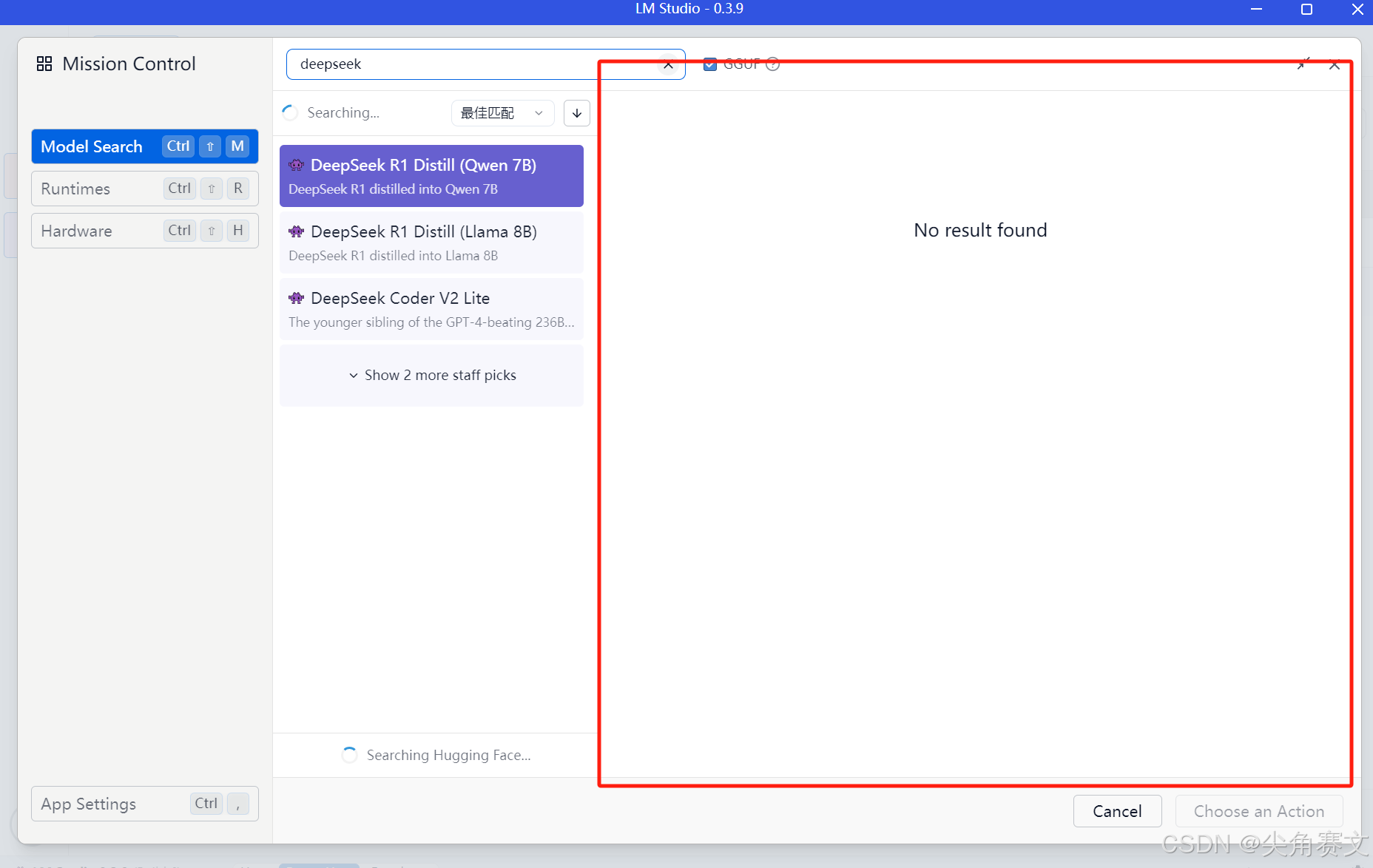Close the LM Studio window
The height and width of the screenshot is (868, 1373).
coord(1357,9)
